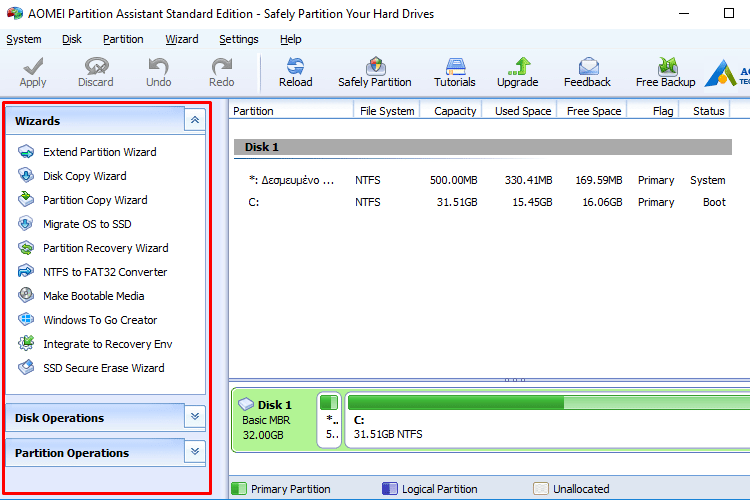Click the SSD Secure Erase Wizard icon

[26, 367]
